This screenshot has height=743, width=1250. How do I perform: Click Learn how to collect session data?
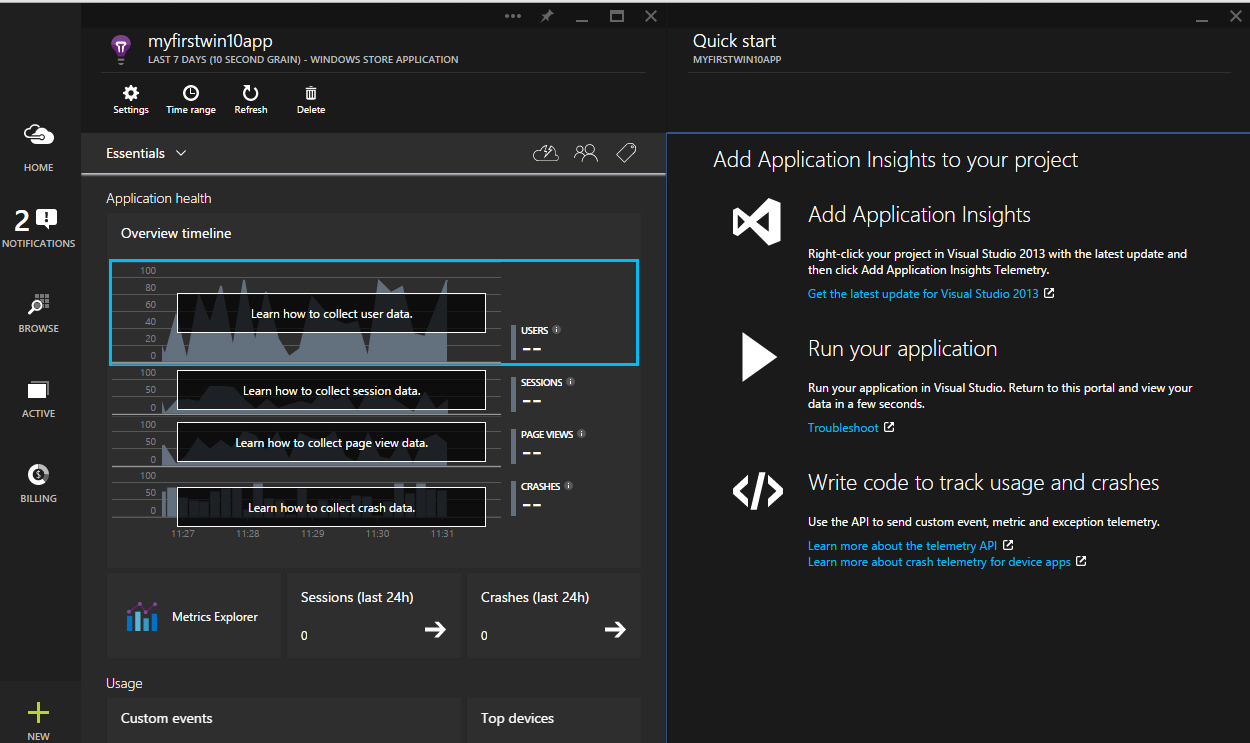(331, 390)
